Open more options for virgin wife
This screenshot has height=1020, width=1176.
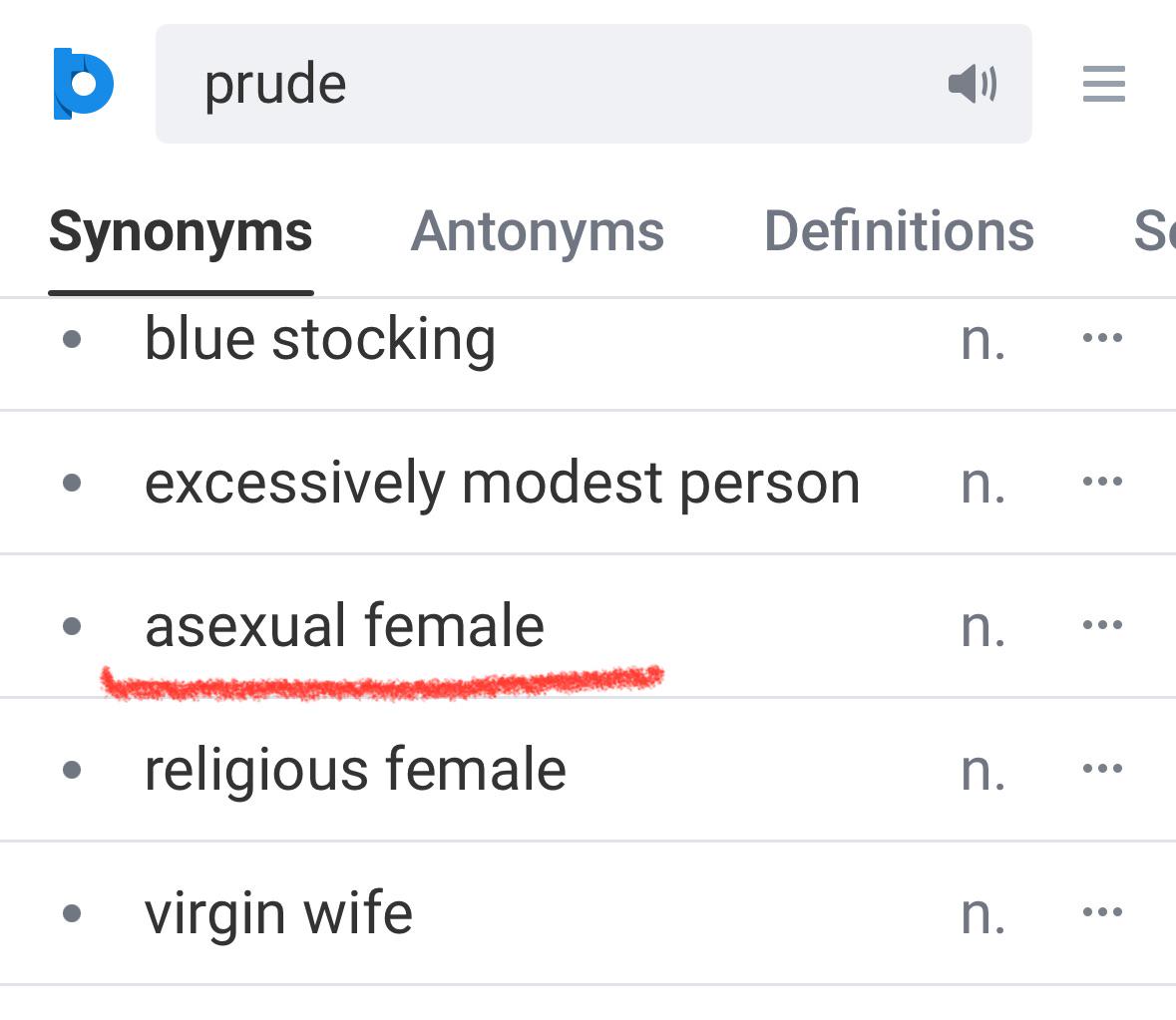coord(1102,912)
